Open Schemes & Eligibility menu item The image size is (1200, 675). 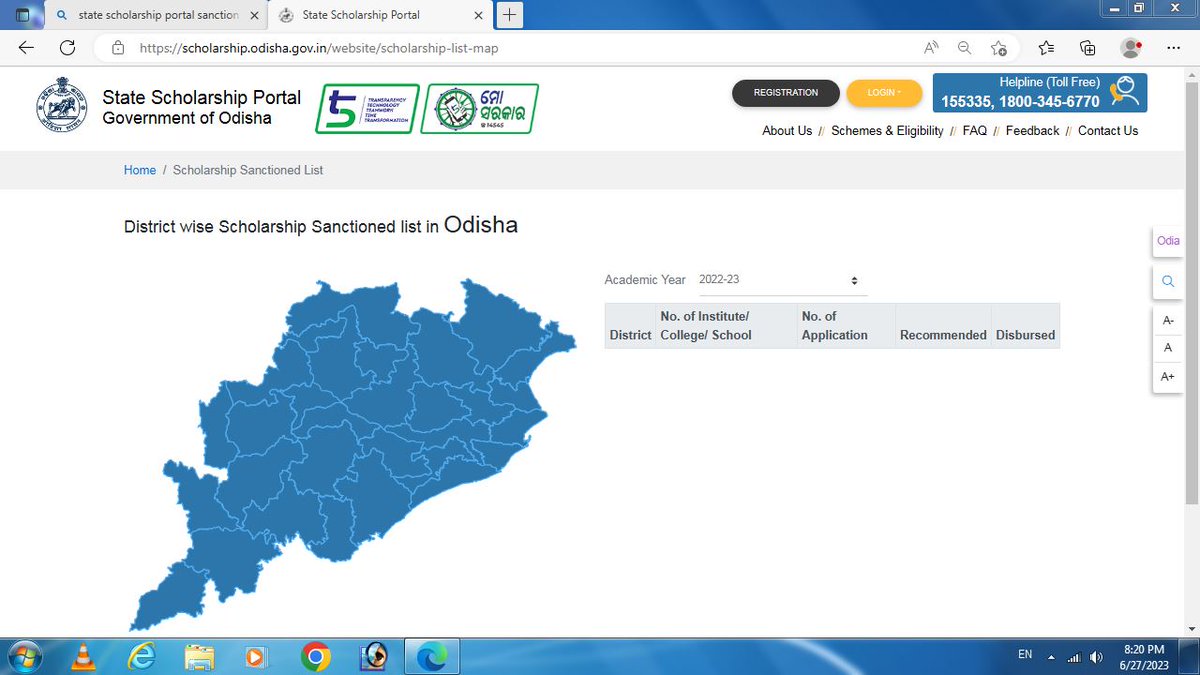tap(887, 131)
